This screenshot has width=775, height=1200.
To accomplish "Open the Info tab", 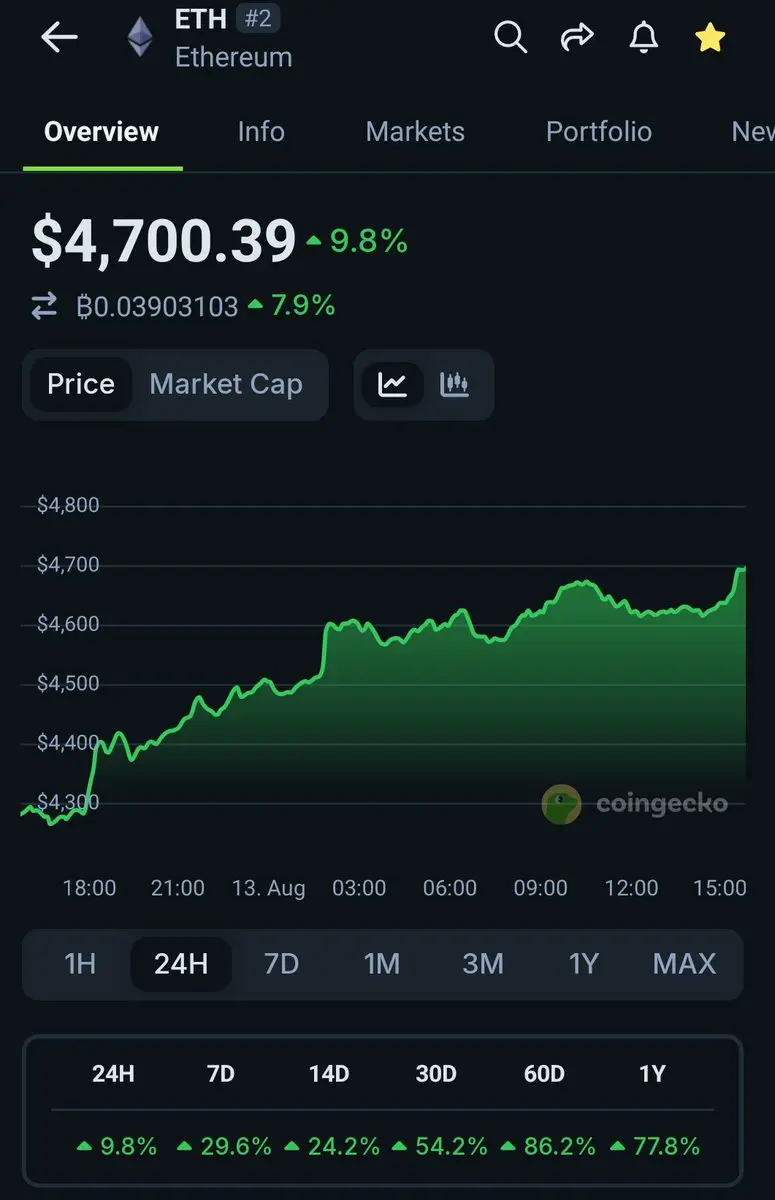I will (261, 132).
